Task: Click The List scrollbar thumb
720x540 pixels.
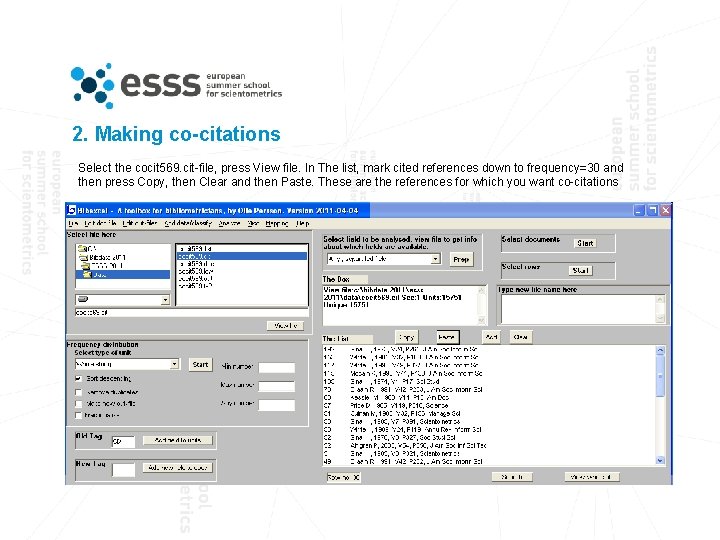Action: click(660, 376)
